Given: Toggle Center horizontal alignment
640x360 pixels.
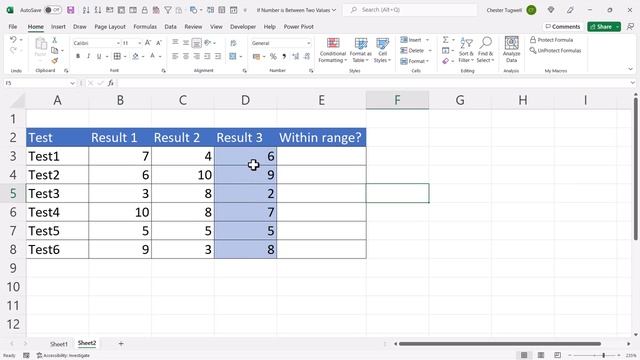Looking at the screenshot, I should pyautogui.click(x=186, y=56).
